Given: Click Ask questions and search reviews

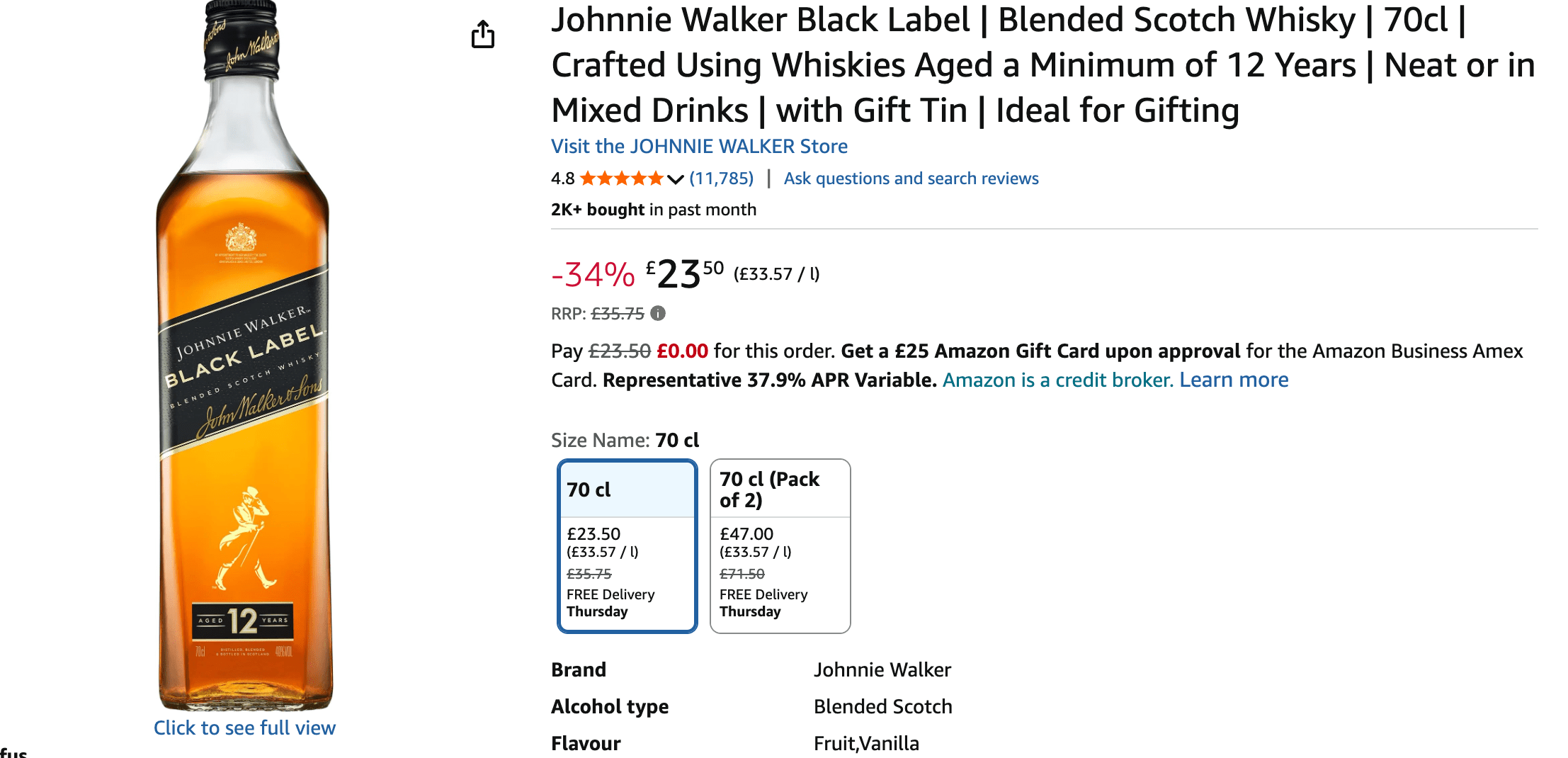Looking at the screenshot, I should [x=911, y=179].
